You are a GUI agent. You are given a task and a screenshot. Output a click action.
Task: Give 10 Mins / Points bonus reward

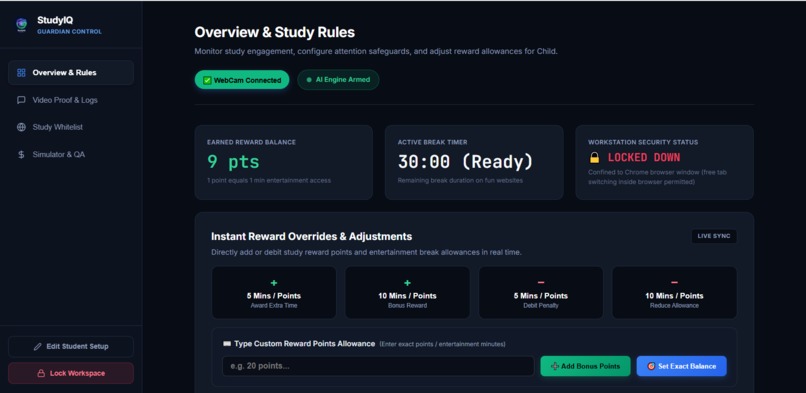coord(407,292)
